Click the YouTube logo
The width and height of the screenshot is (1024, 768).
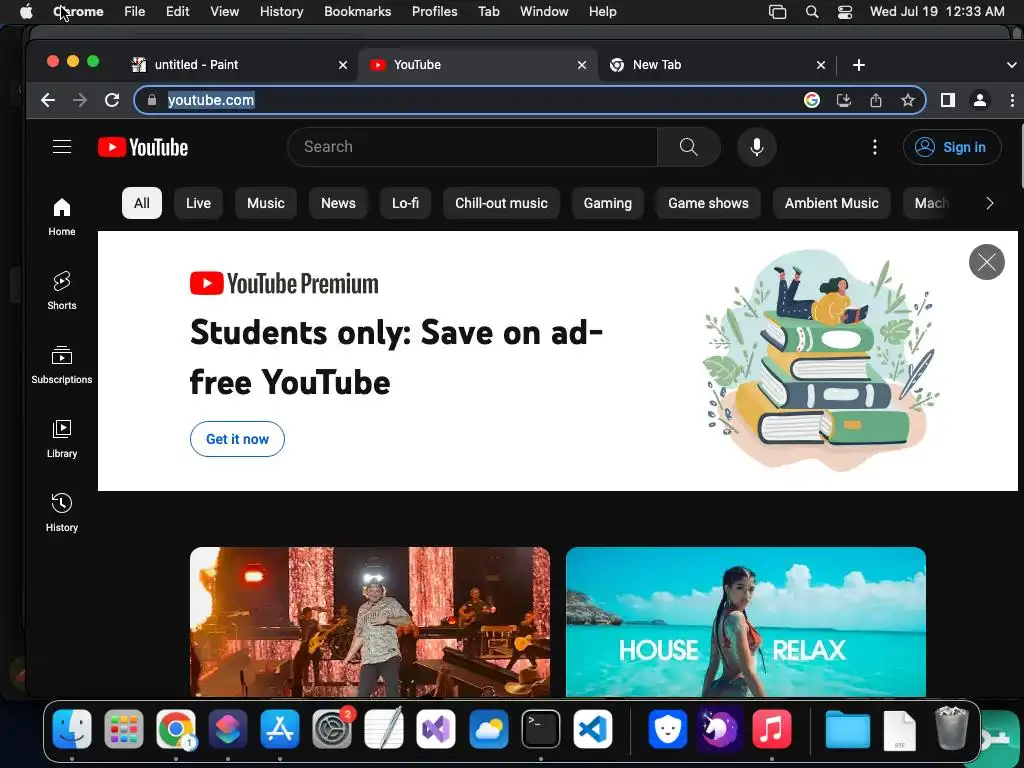tap(143, 147)
